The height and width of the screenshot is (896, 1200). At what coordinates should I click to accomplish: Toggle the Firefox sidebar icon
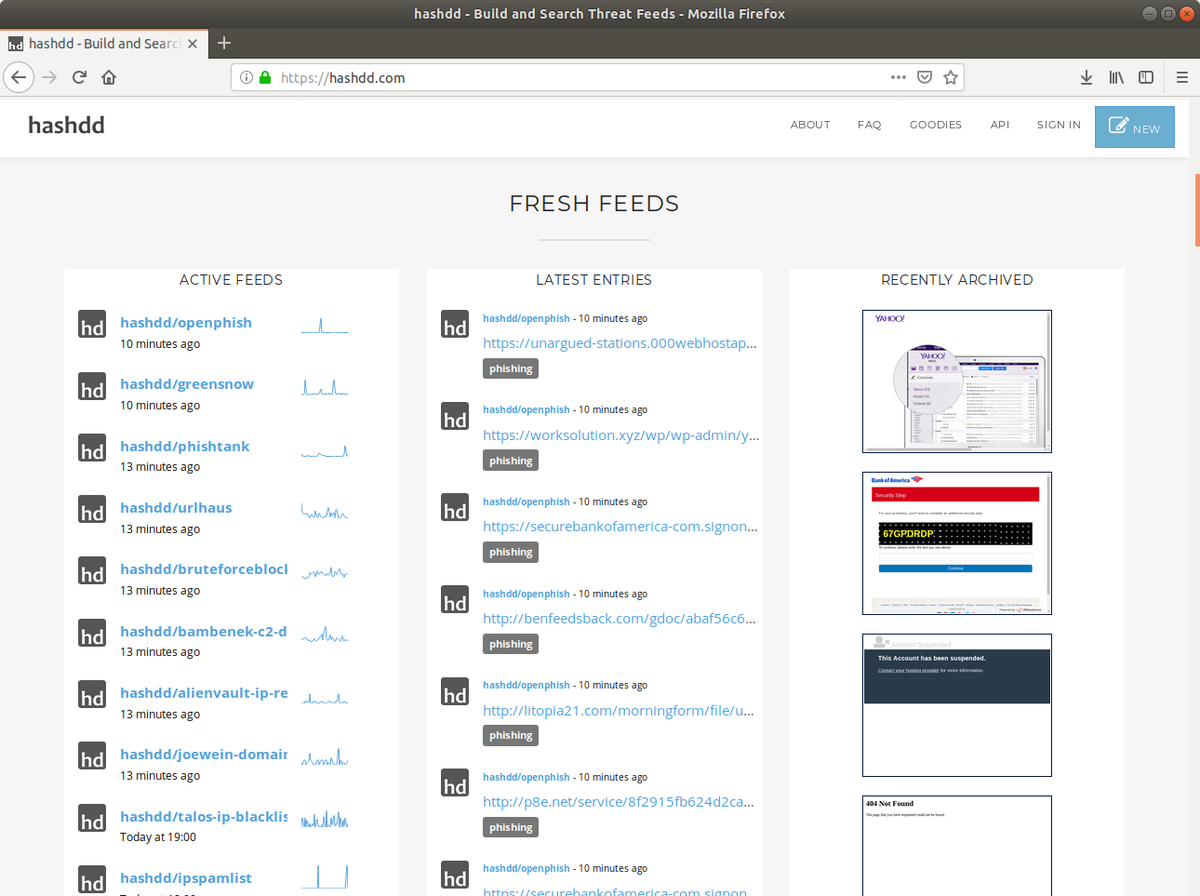pyautogui.click(x=1146, y=77)
